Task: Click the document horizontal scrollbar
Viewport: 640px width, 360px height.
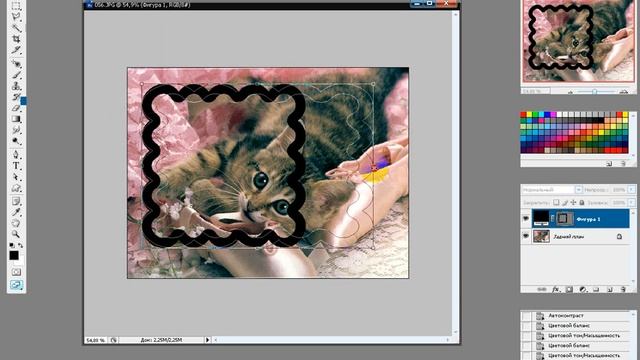Action: [x=331, y=340]
